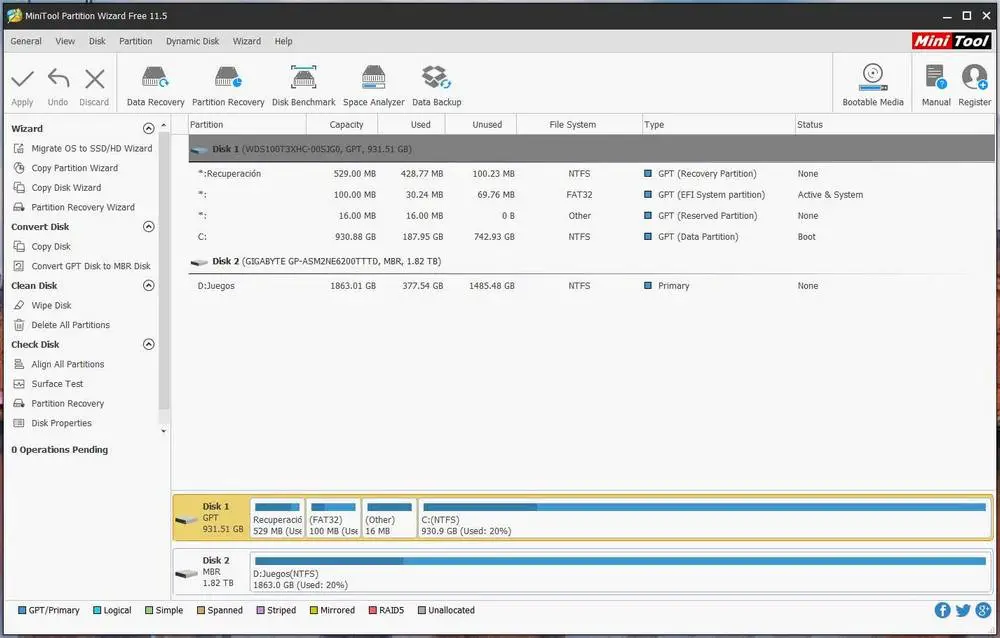The width and height of the screenshot is (1000, 638).
Task: Collapse the Wizard section
Action: tap(149, 128)
